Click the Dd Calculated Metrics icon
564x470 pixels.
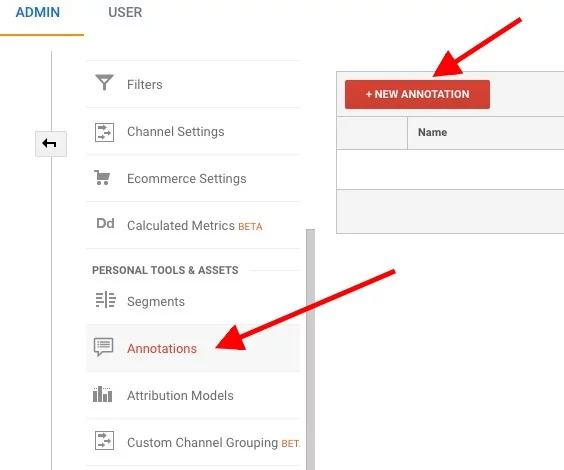click(105, 223)
